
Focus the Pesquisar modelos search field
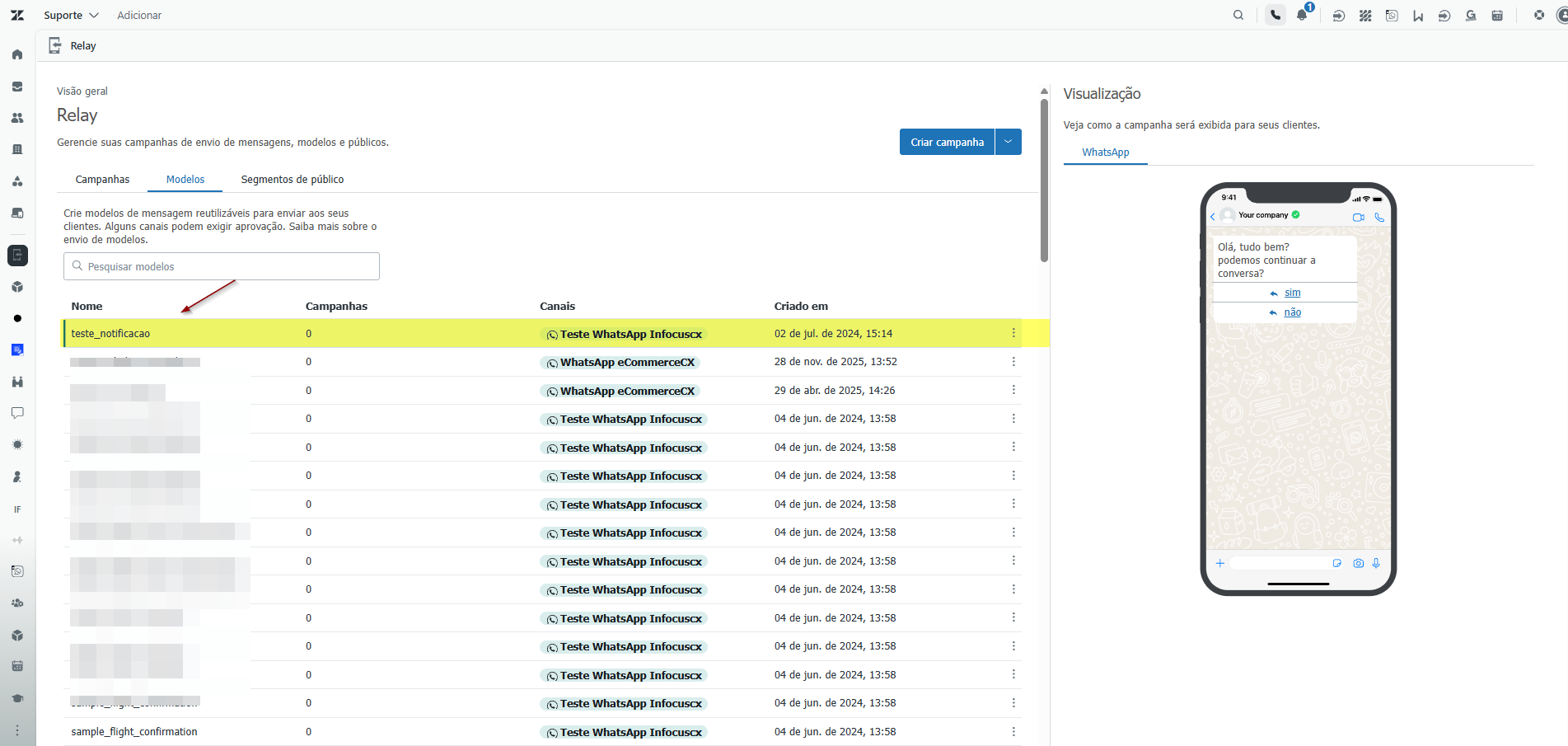222,266
